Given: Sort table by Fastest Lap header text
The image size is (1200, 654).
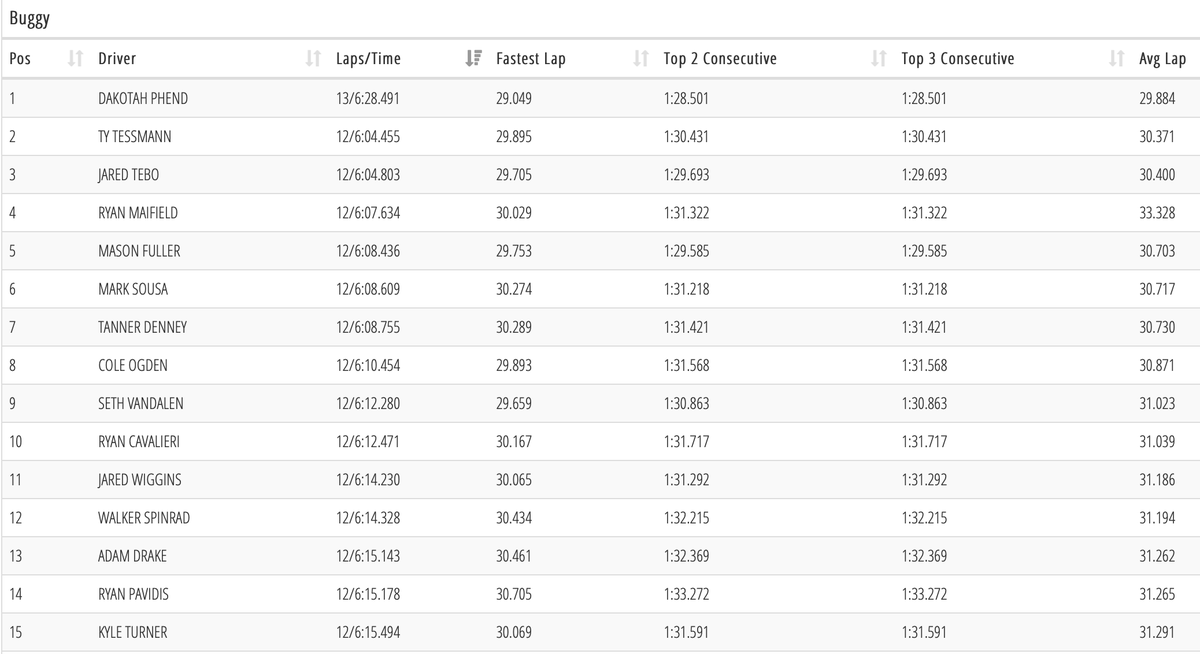Looking at the screenshot, I should coord(530,59).
